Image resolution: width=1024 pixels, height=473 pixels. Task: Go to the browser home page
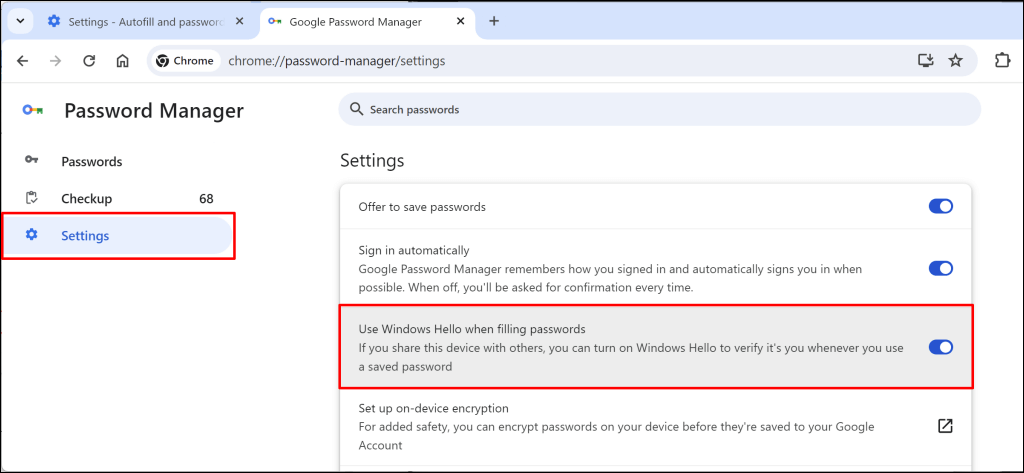click(122, 60)
